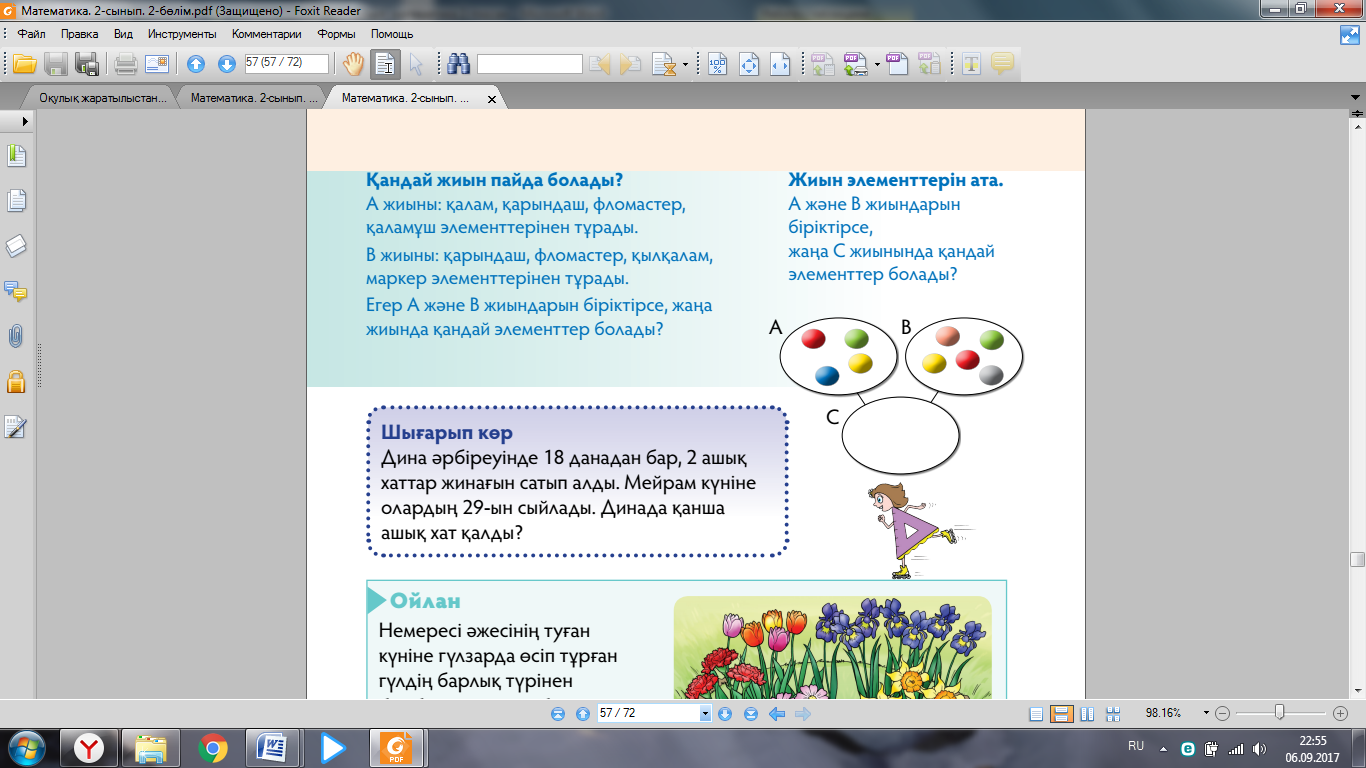Screen dimensions: 1366x768
Task: Go back to previous view arrow
Action: [776, 714]
